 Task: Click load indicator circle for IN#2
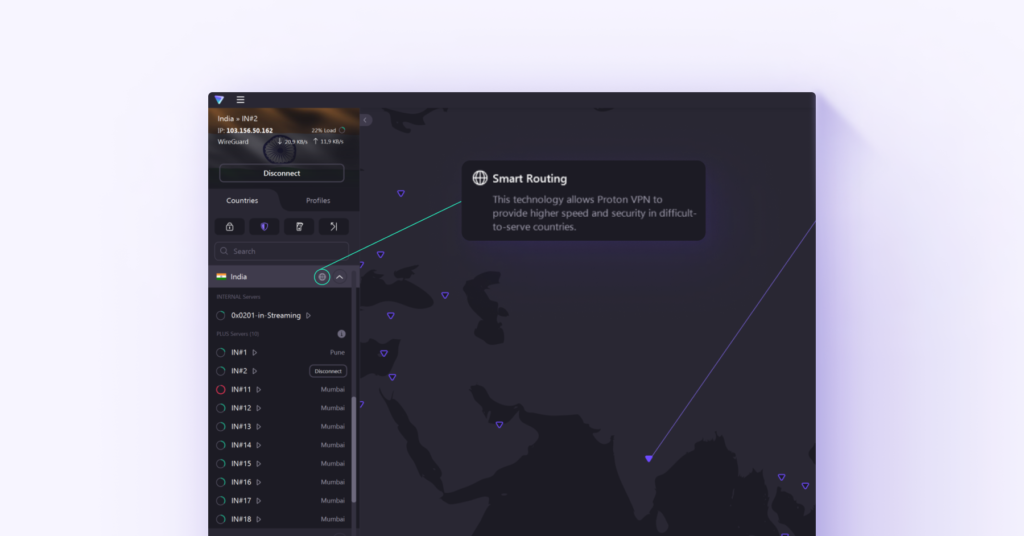click(x=221, y=371)
